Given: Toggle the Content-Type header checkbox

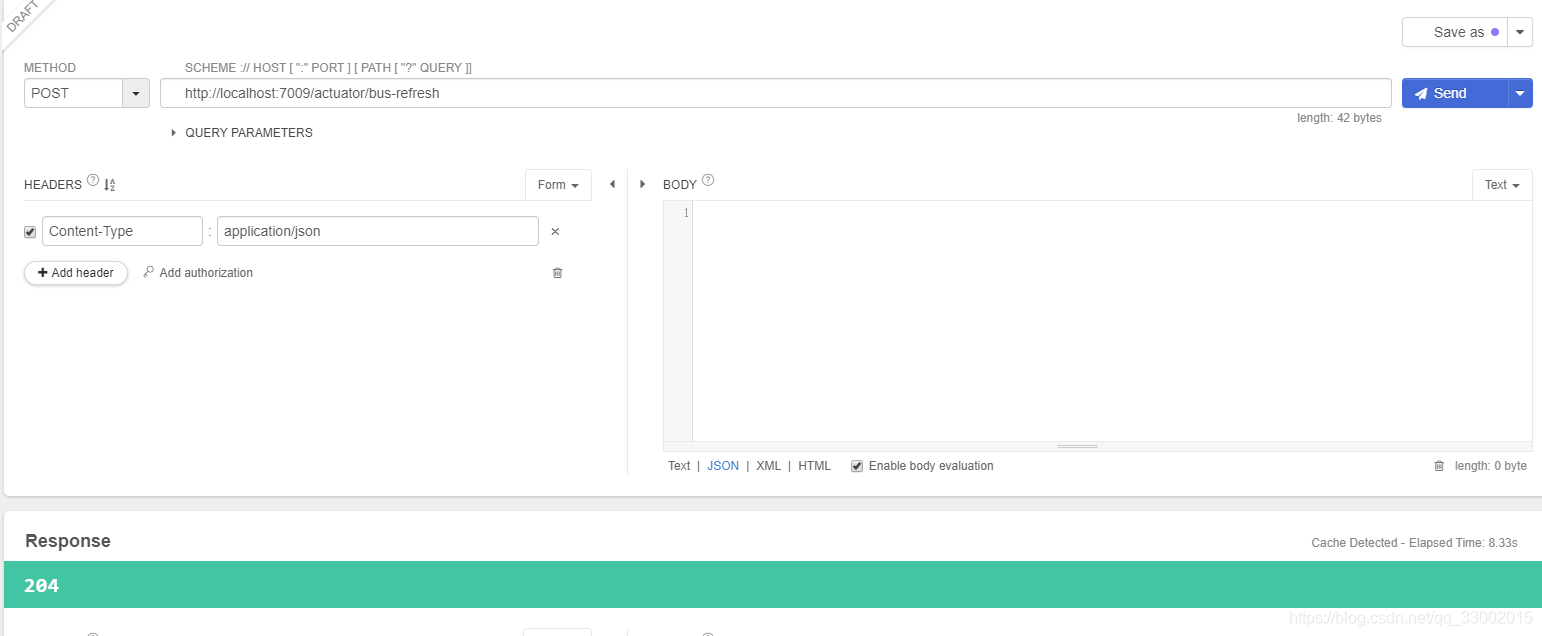Looking at the screenshot, I should (x=30, y=232).
